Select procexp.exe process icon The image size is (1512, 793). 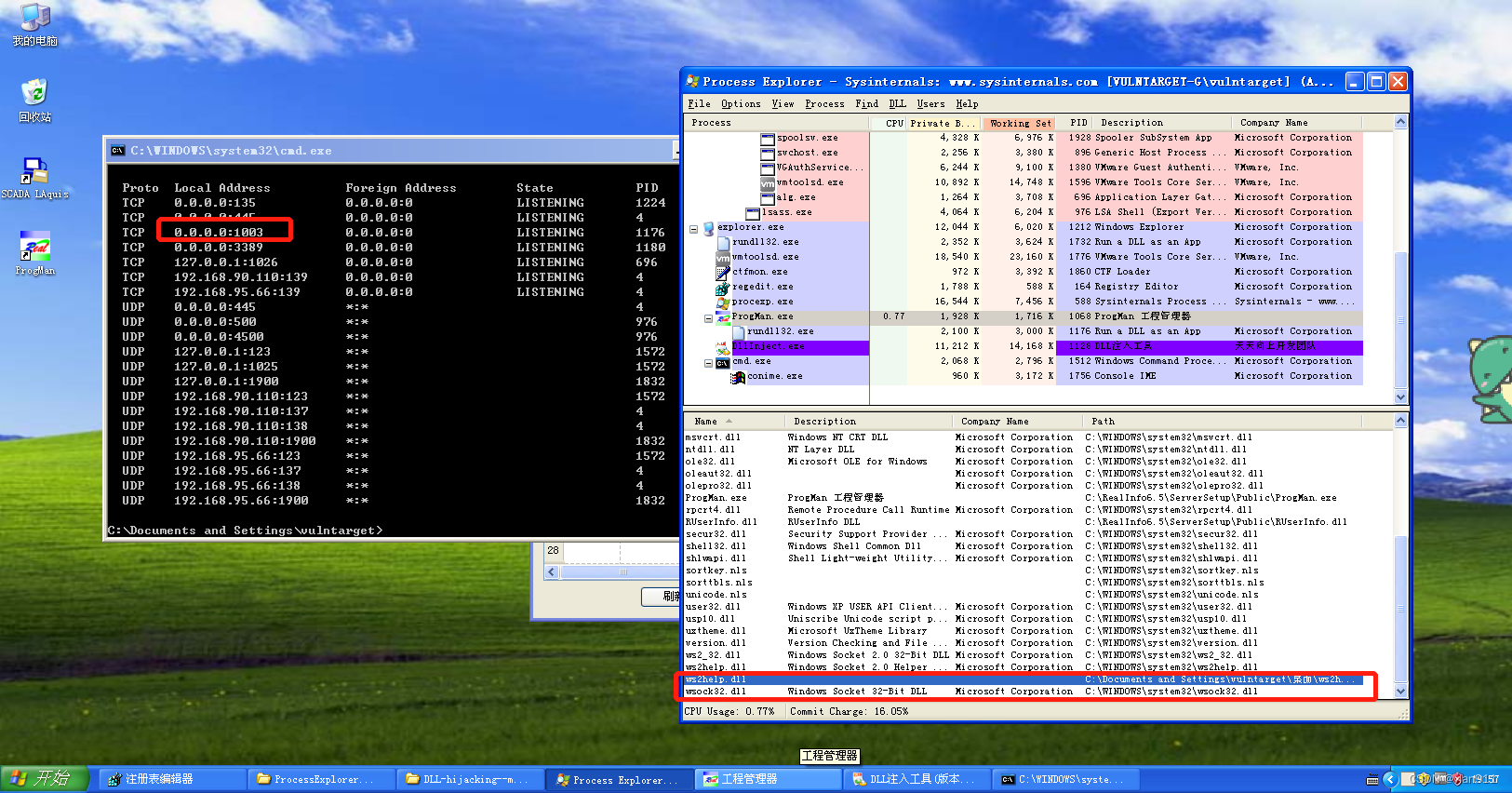click(723, 302)
